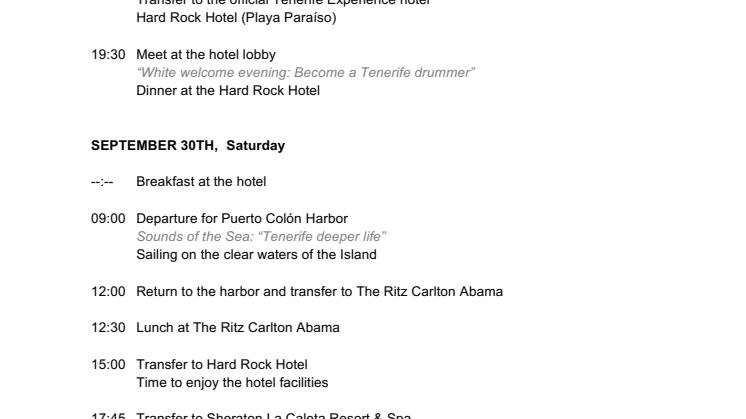Click 'Sailing on the clear waters' line
This screenshot has width=746, height=419.
pos(256,255)
